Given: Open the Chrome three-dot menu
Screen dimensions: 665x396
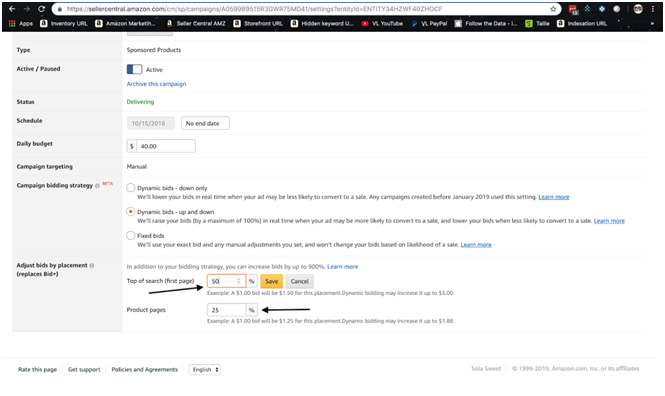Looking at the screenshot, I should (653, 9).
